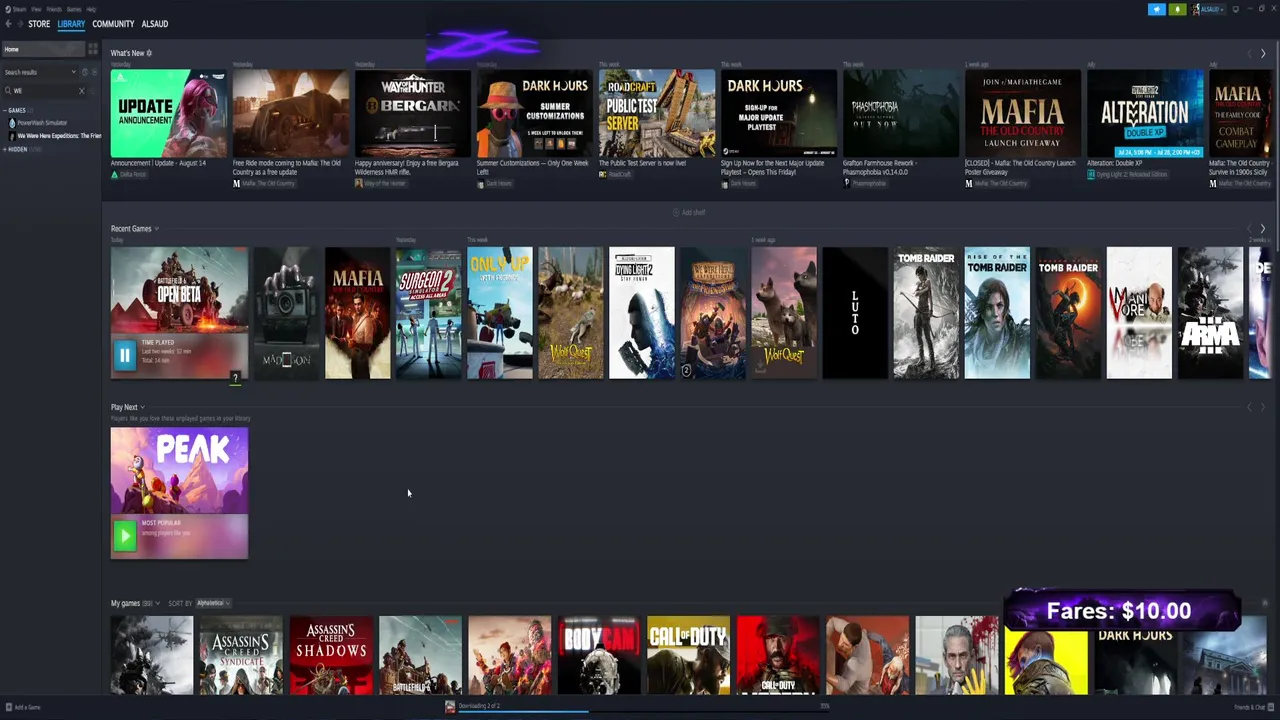Open Bodycam in My games

pyautogui.click(x=599, y=655)
